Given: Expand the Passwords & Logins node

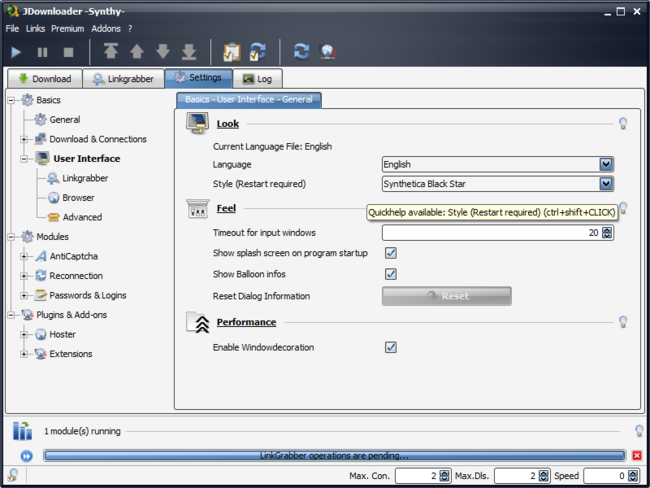Looking at the screenshot, I should (x=24, y=296).
